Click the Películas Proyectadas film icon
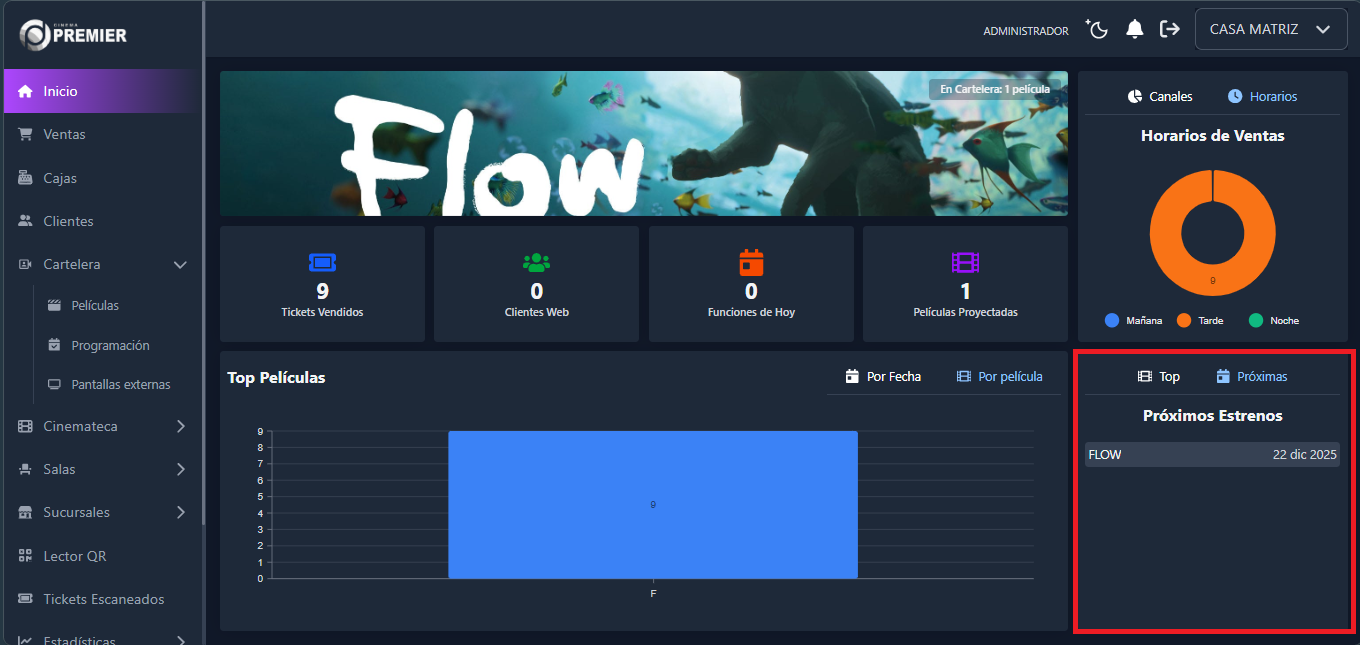 pos(965,262)
